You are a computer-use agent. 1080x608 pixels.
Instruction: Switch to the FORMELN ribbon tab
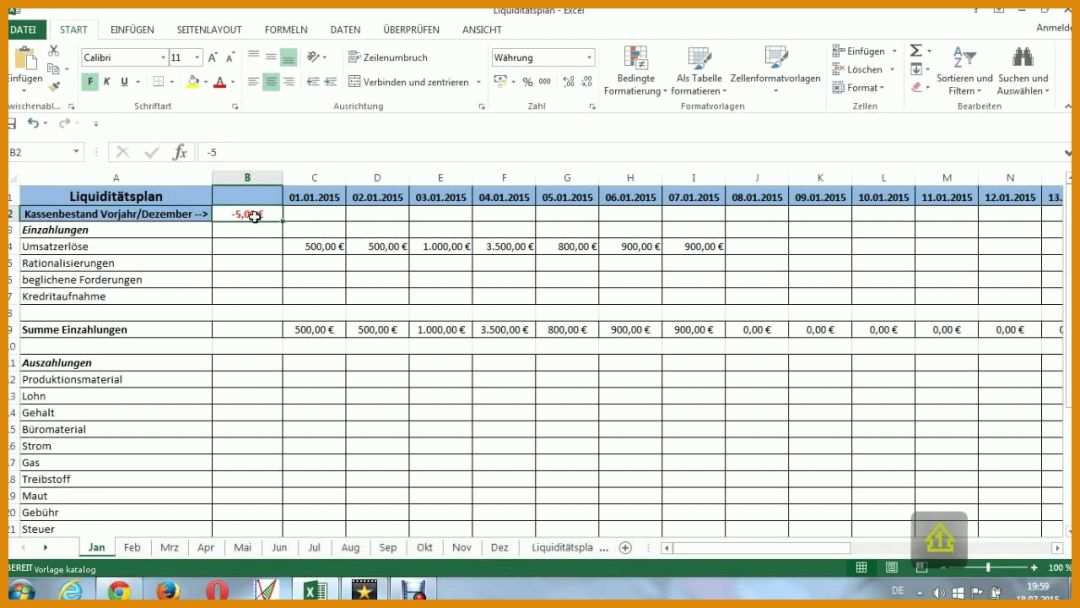click(x=286, y=30)
